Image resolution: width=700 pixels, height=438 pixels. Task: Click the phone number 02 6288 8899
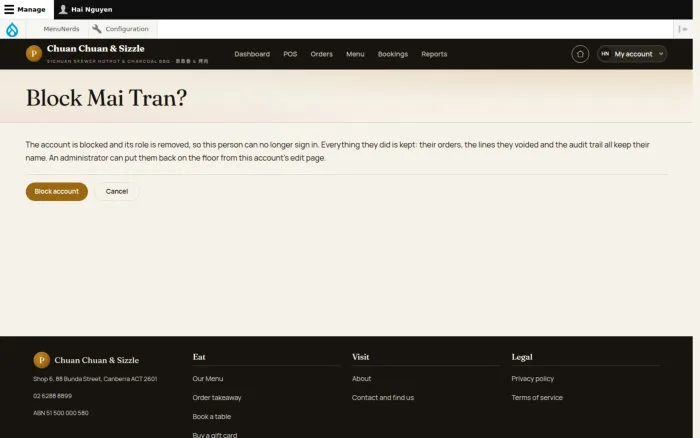click(x=52, y=396)
